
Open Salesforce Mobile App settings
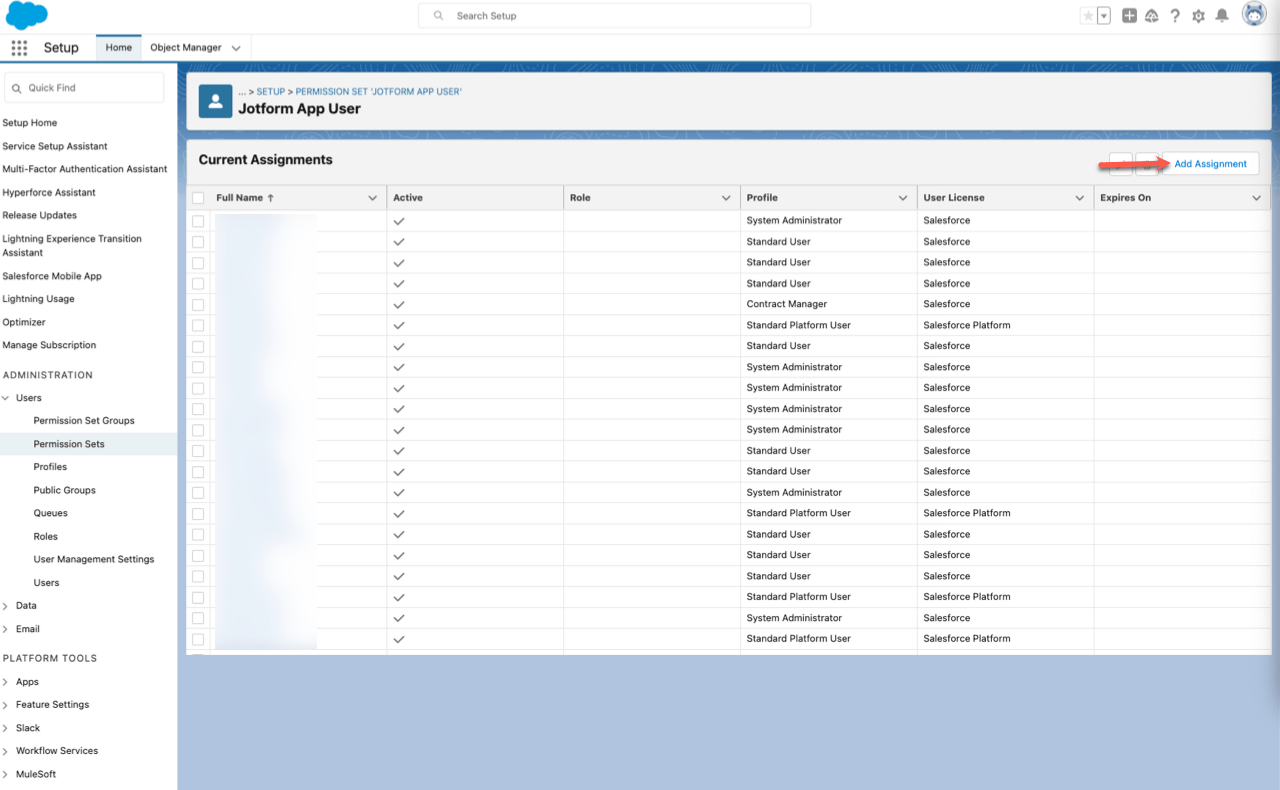[x=52, y=276]
